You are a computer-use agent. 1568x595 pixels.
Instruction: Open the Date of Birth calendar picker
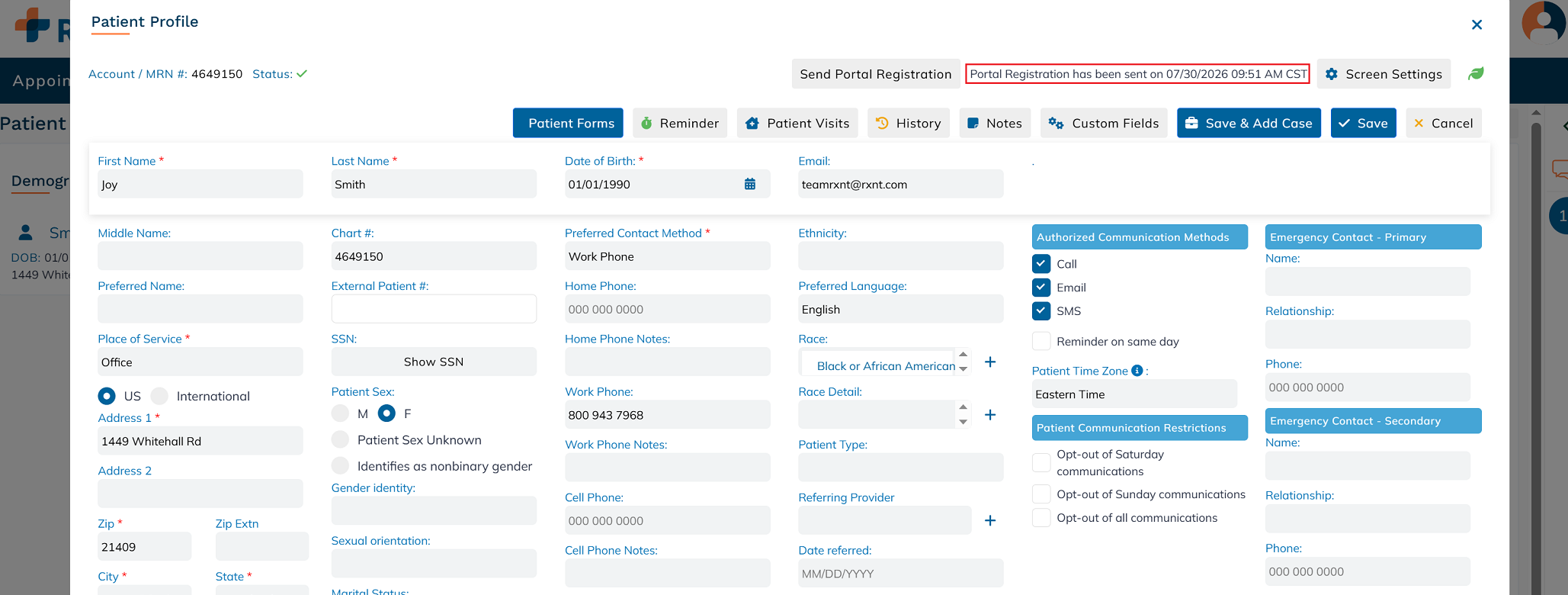tap(750, 184)
